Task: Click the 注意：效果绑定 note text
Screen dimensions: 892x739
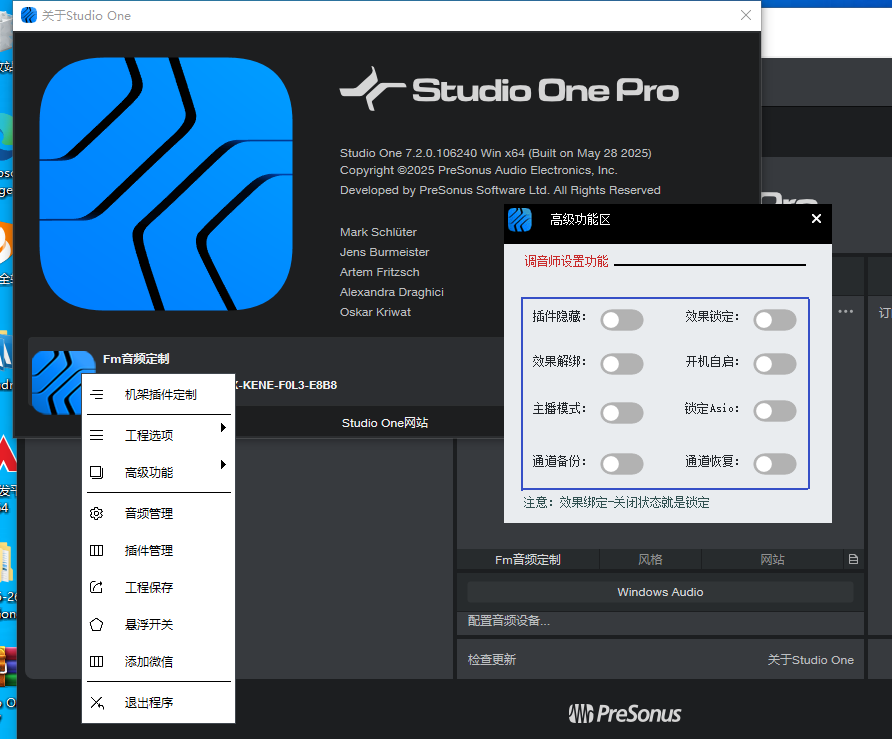Action: point(616,502)
